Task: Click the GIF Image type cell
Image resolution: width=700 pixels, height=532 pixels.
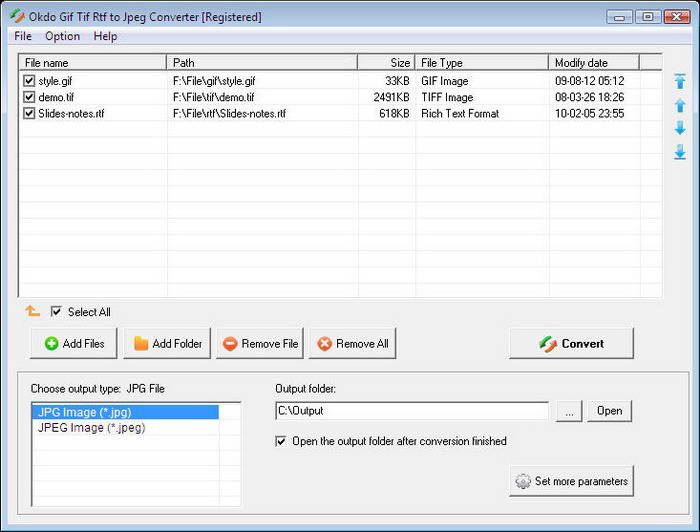Action: point(445,81)
